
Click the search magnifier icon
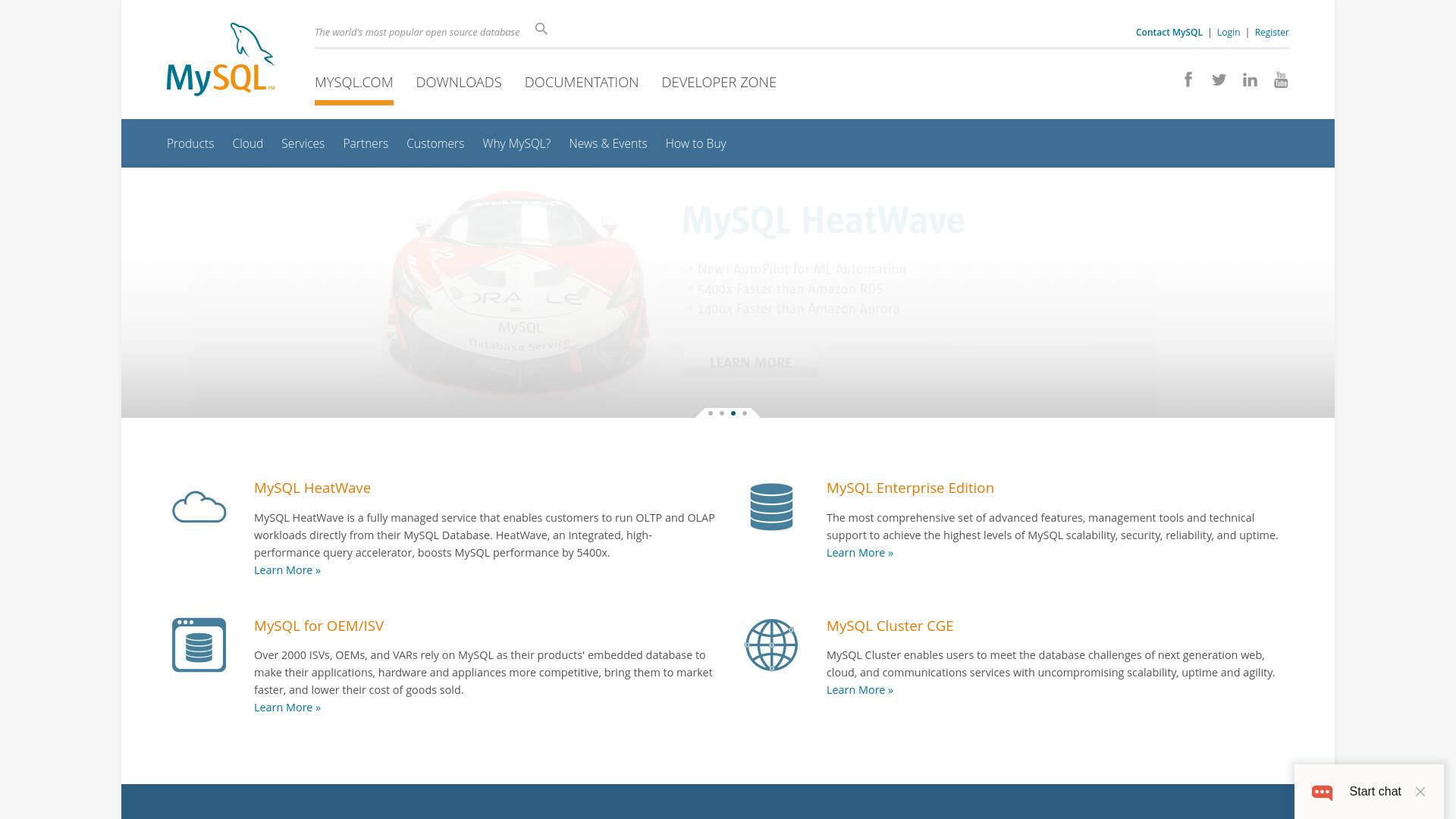pos(541,29)
